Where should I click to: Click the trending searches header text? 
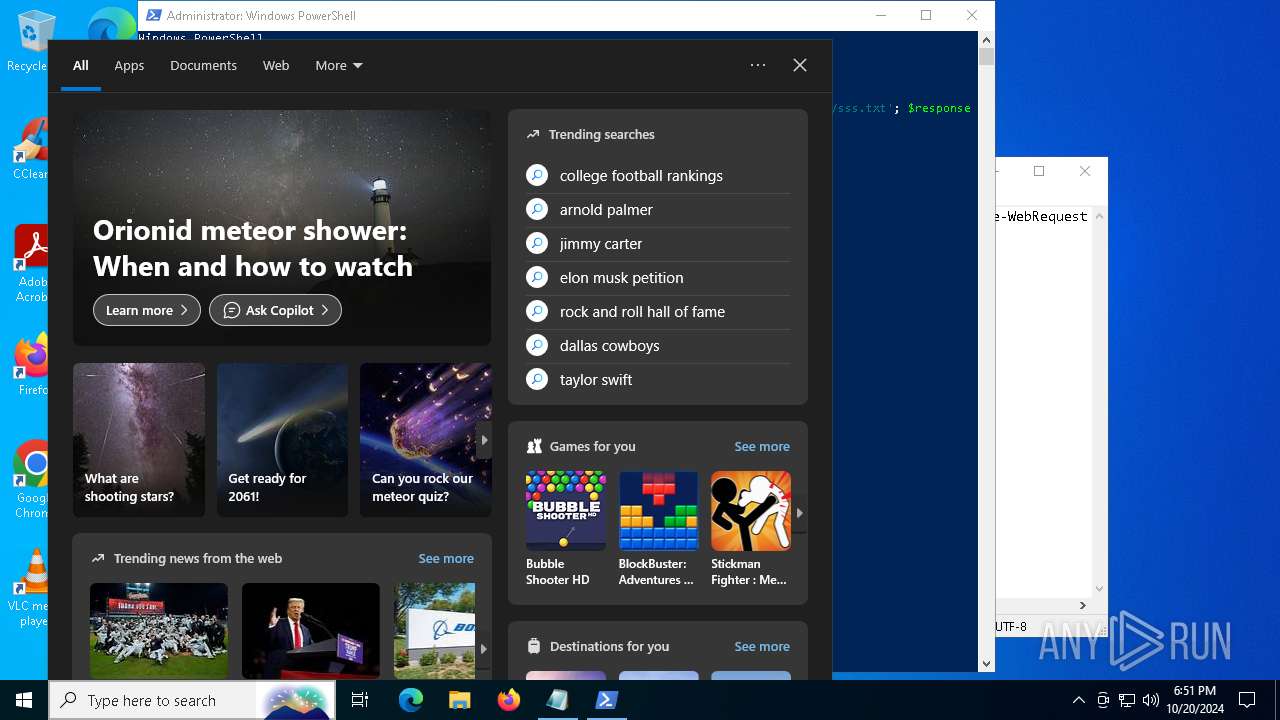pyautogui.click(x=602, y=135)
